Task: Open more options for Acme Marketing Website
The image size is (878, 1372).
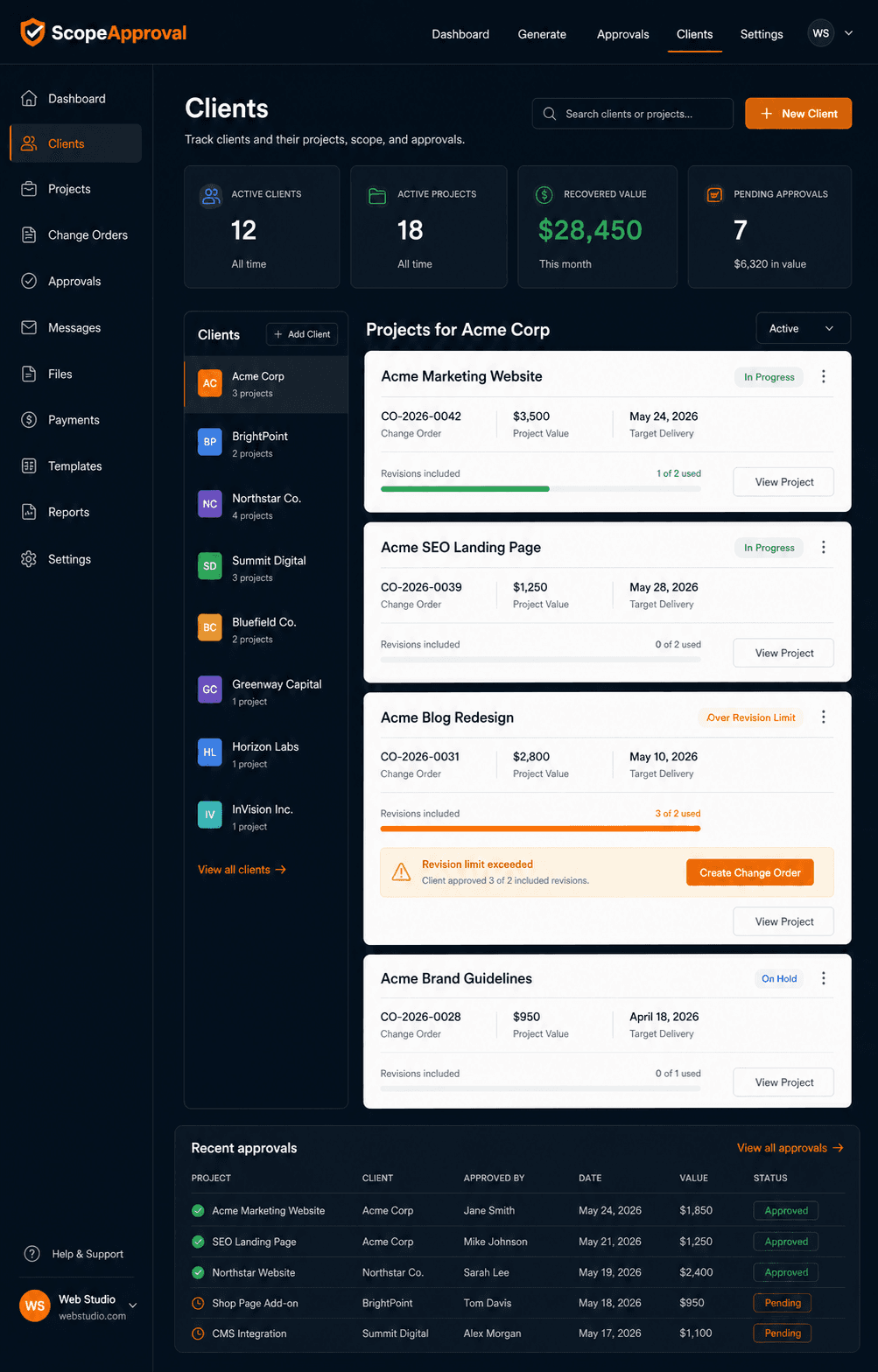Action: coord(824,376)
